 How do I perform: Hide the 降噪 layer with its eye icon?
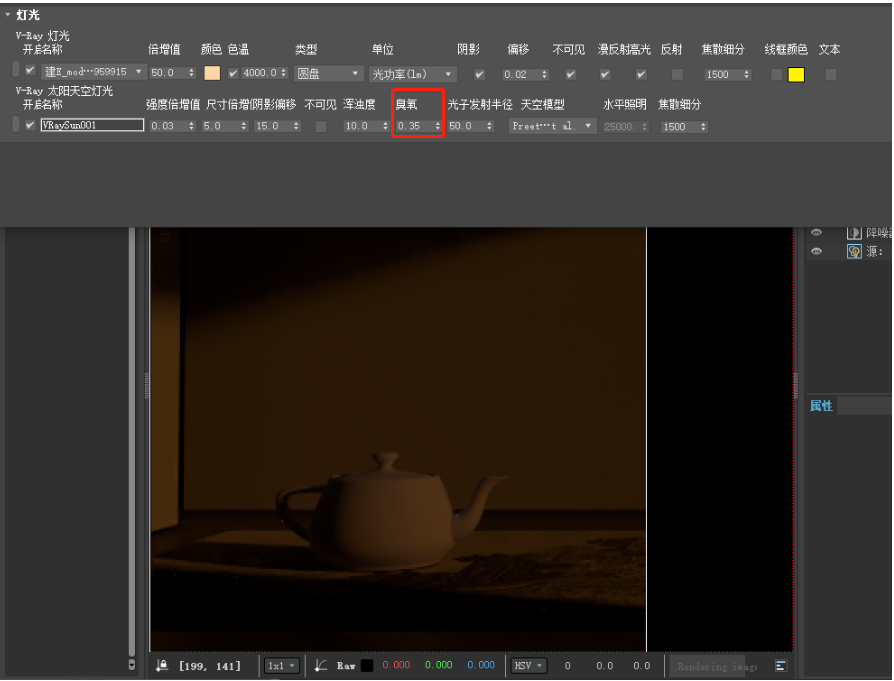pyautogui.click(x=816, y=233)
